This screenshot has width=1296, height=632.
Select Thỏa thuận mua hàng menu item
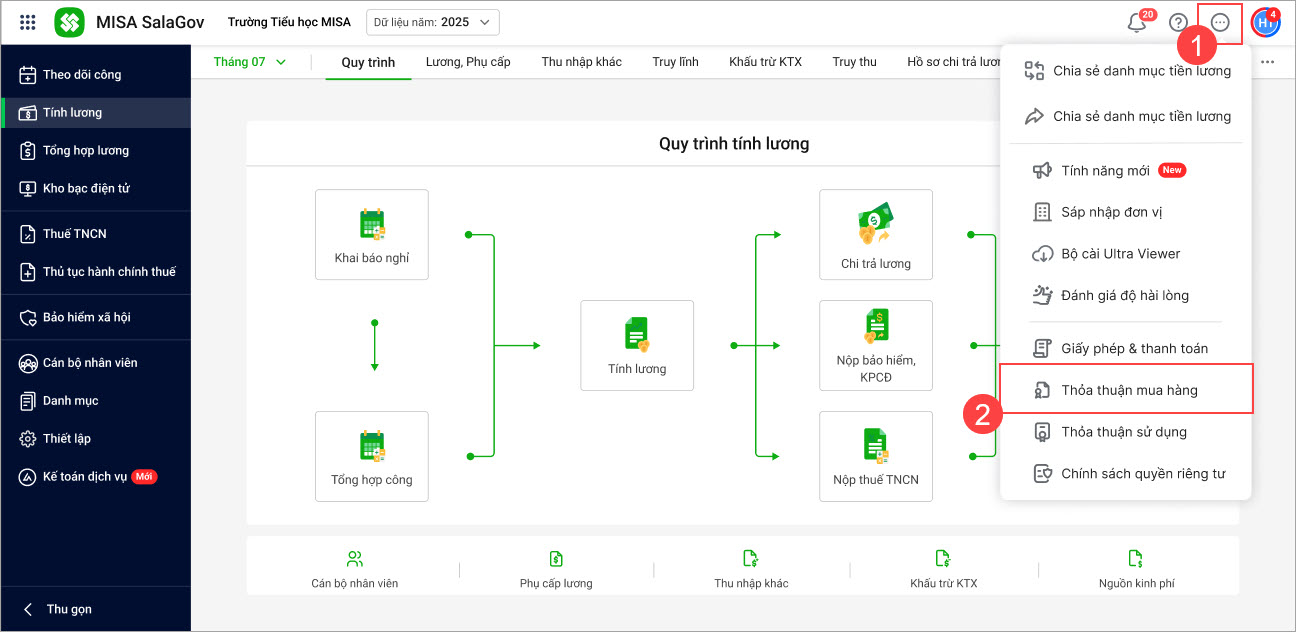point(1128,390)
